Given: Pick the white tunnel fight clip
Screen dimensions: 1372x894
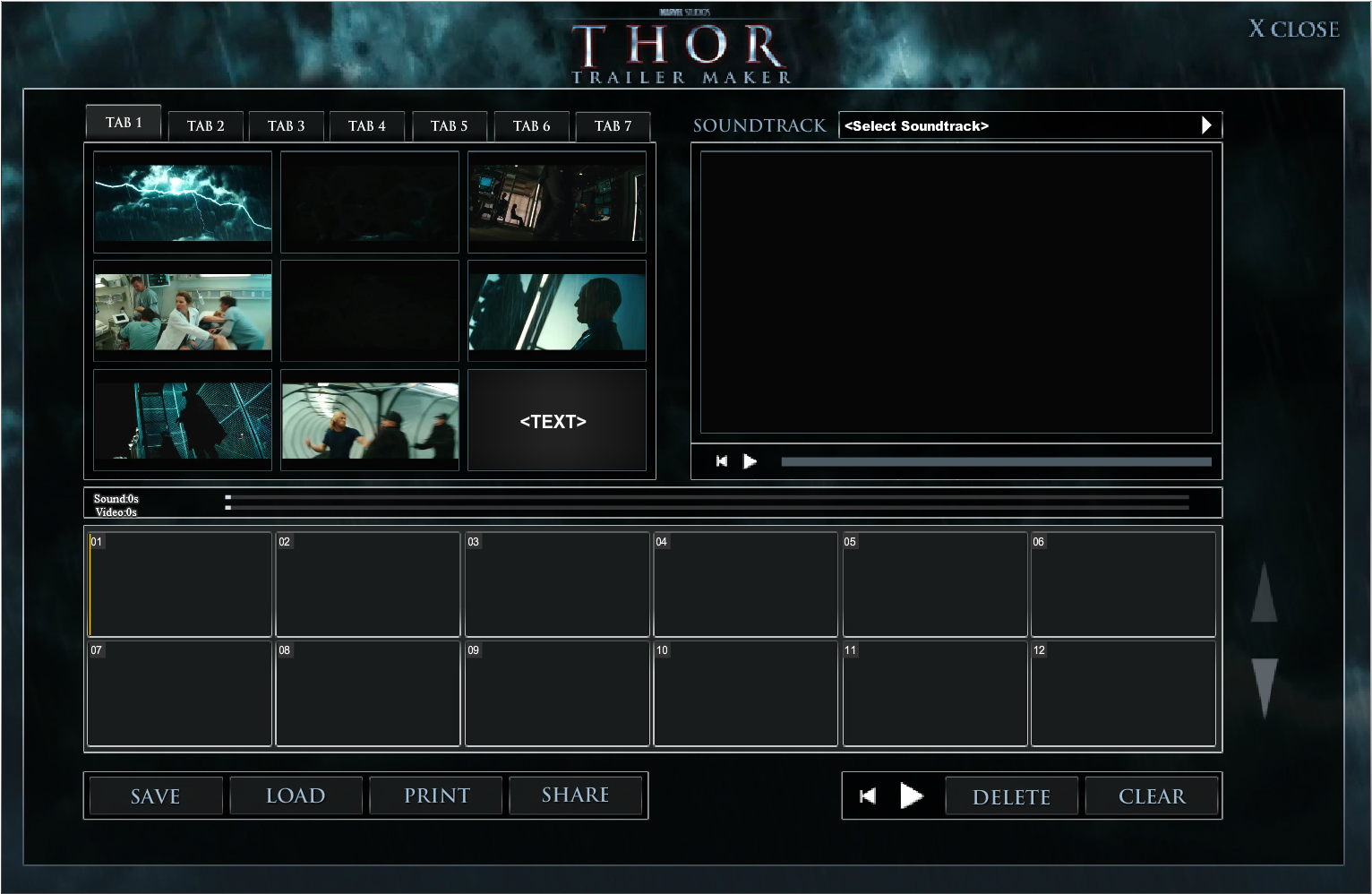Looking at the screenshot, I should (x=370, y=421).
